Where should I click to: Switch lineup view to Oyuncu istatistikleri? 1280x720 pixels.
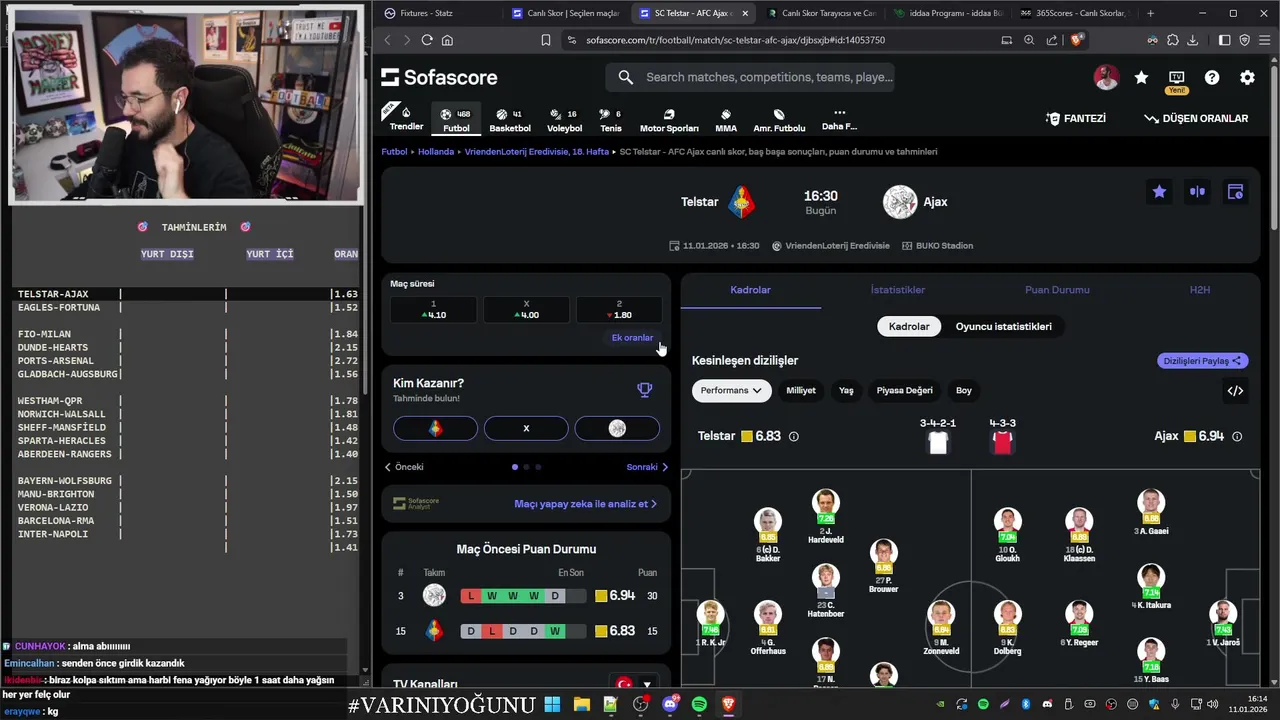tap(1003, 326)
